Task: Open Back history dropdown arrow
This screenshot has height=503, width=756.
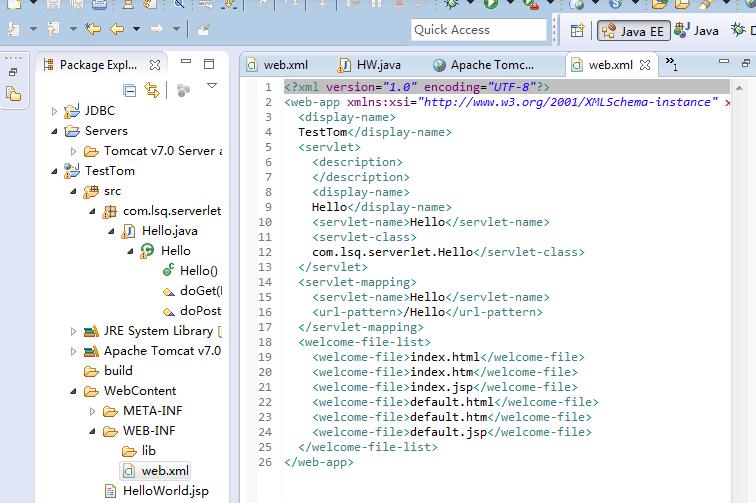Action: click(x=136, y=29)
